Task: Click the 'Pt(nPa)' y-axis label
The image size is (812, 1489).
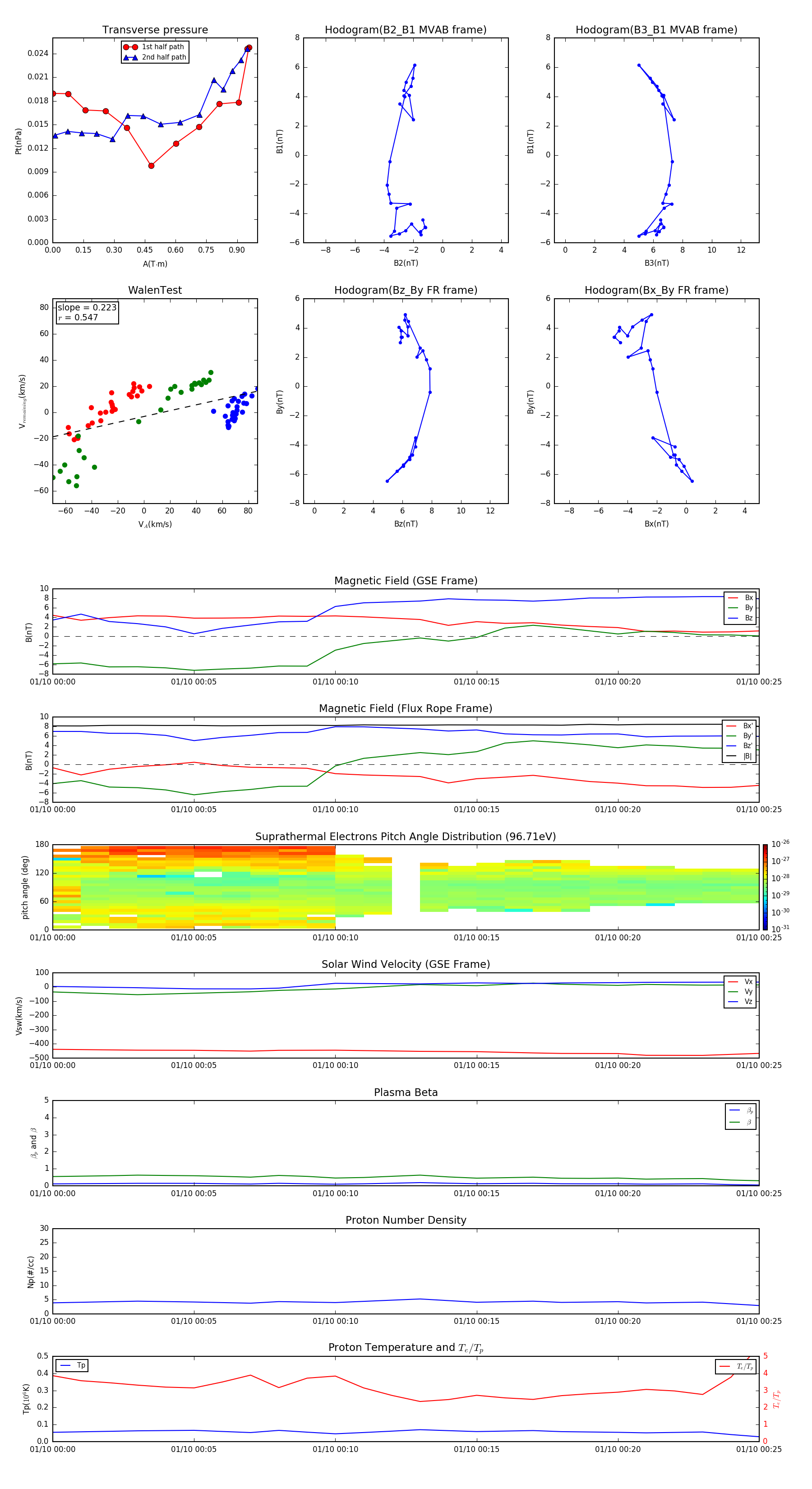Action: [x=18, y=140]
